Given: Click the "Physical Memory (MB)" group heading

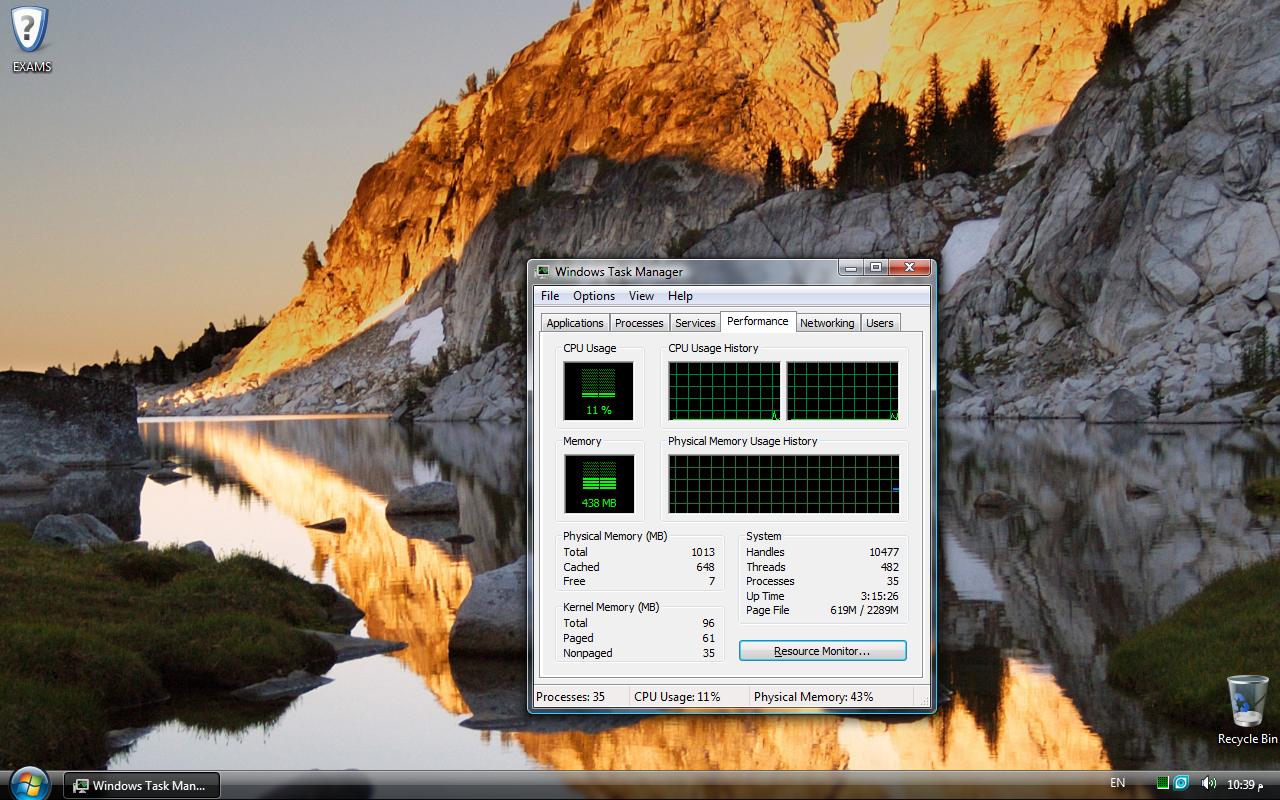Looking at the screenshot, I should click(615, 536).
